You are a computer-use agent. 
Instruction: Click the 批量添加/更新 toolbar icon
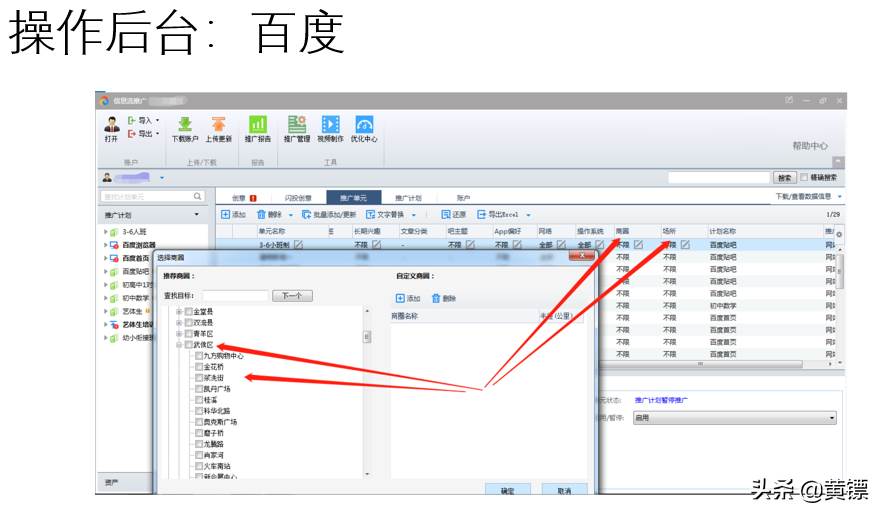(306, 215)
